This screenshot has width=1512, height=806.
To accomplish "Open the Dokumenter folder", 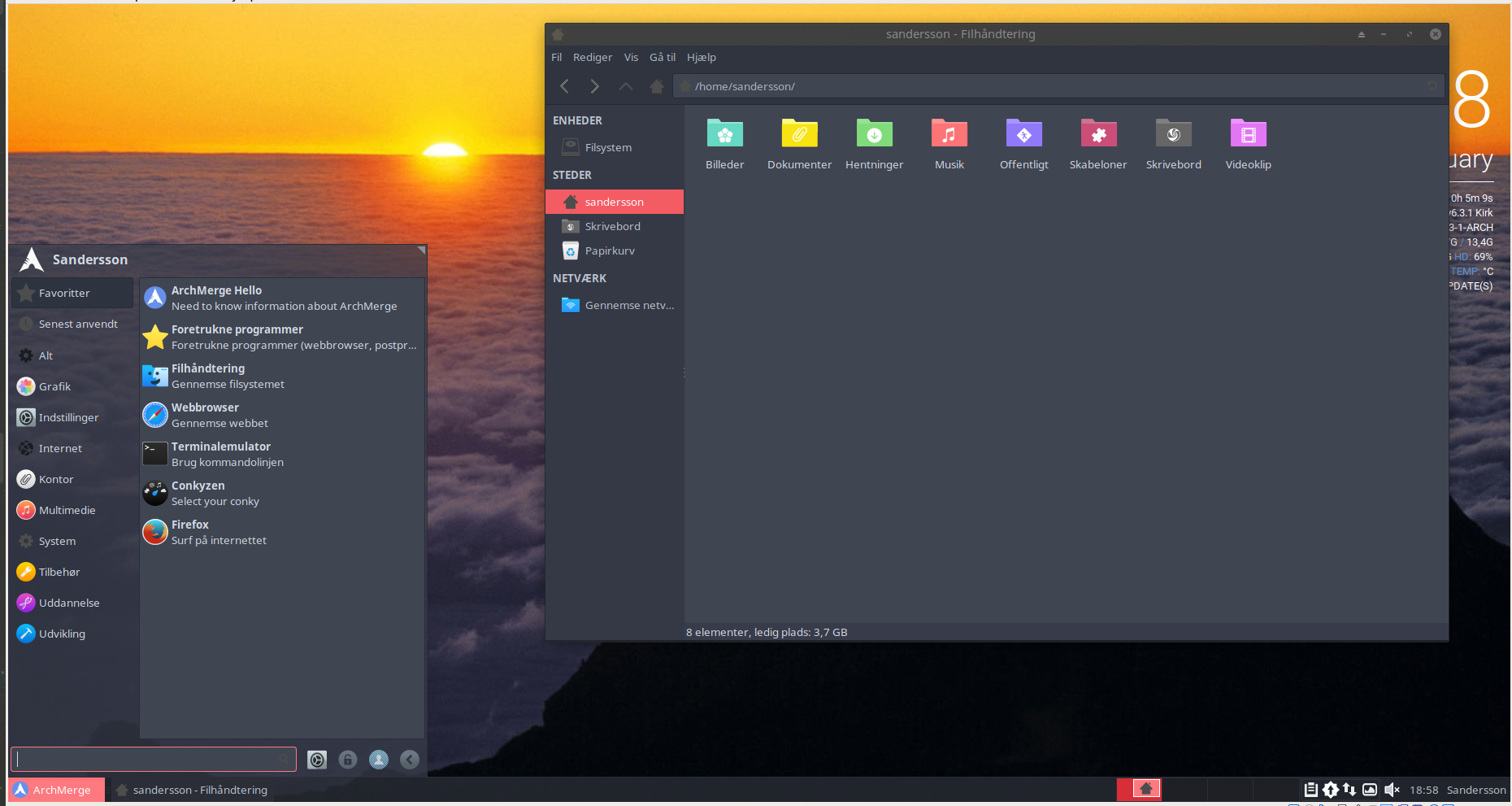I will [x=799, y=145].
